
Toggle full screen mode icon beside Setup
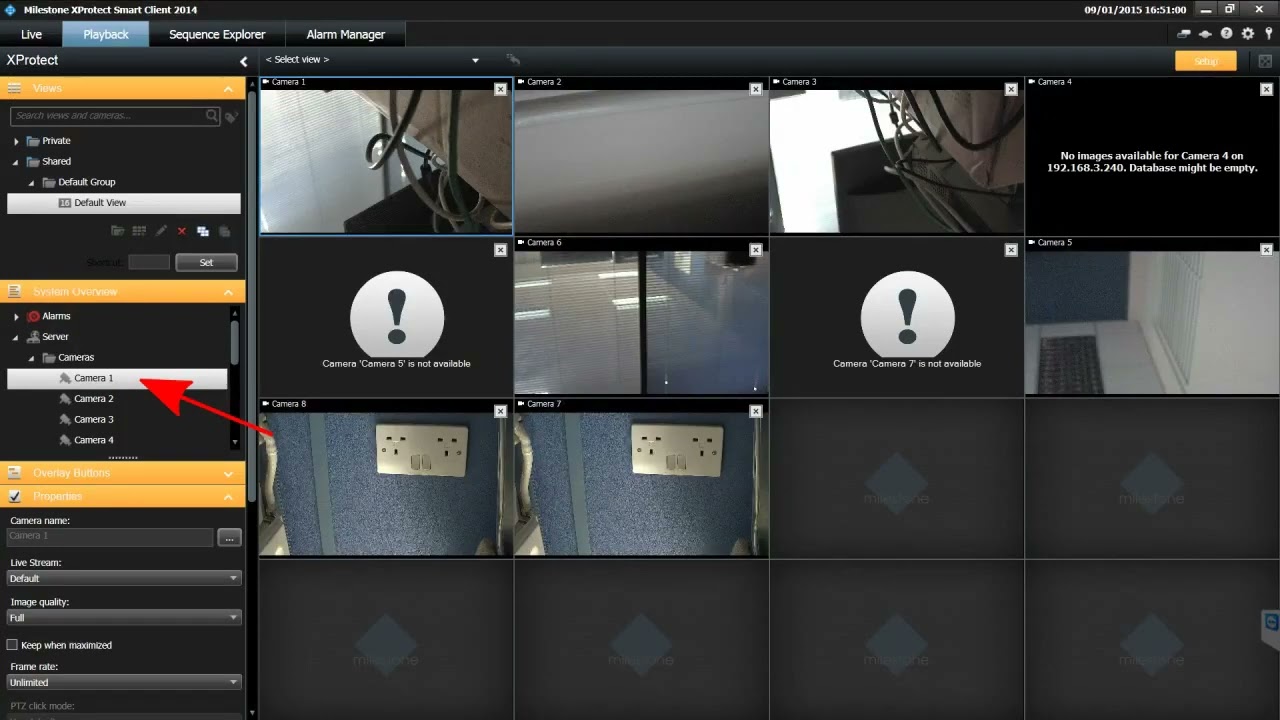pyautogui.click(x=1265, y=61)
